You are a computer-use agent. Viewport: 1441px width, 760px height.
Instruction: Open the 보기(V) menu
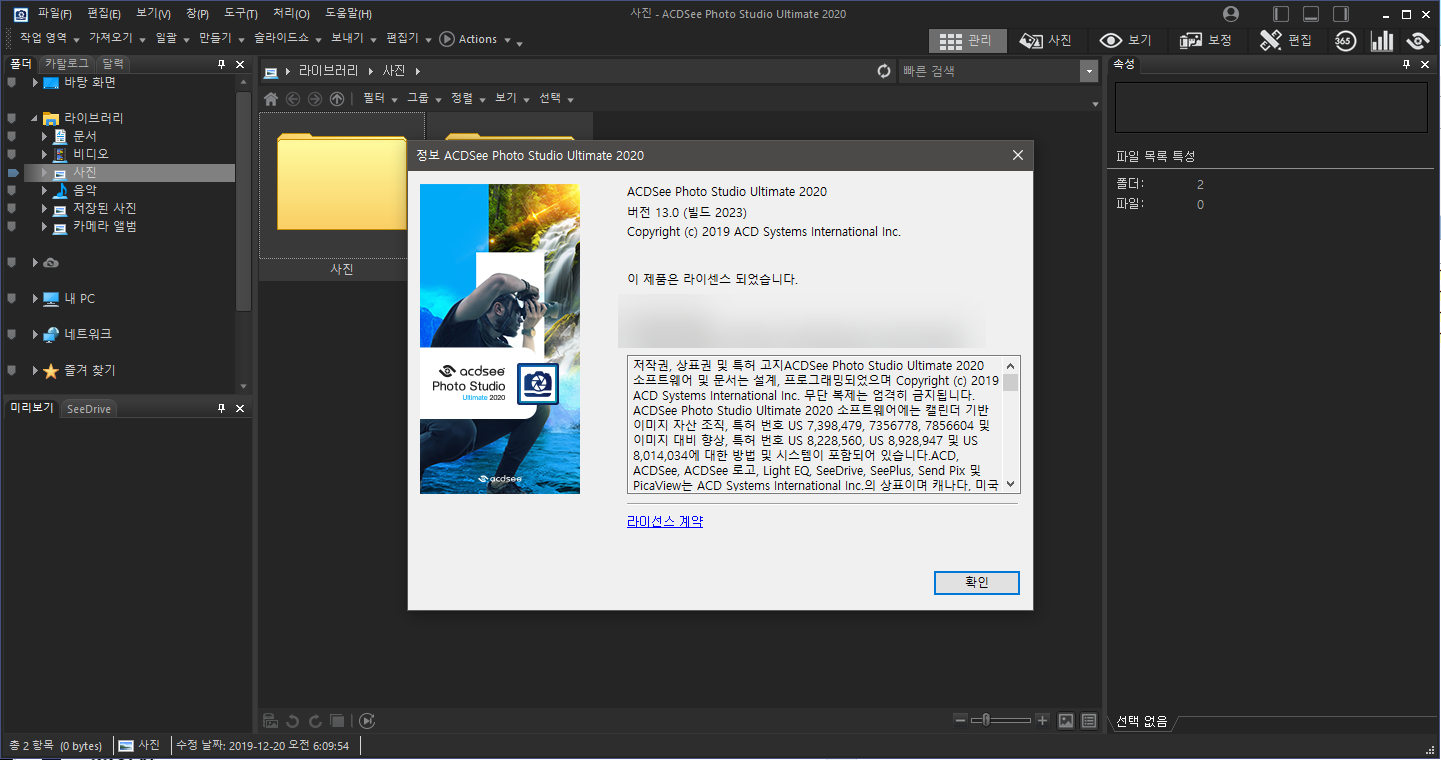[x=153, y=14]
